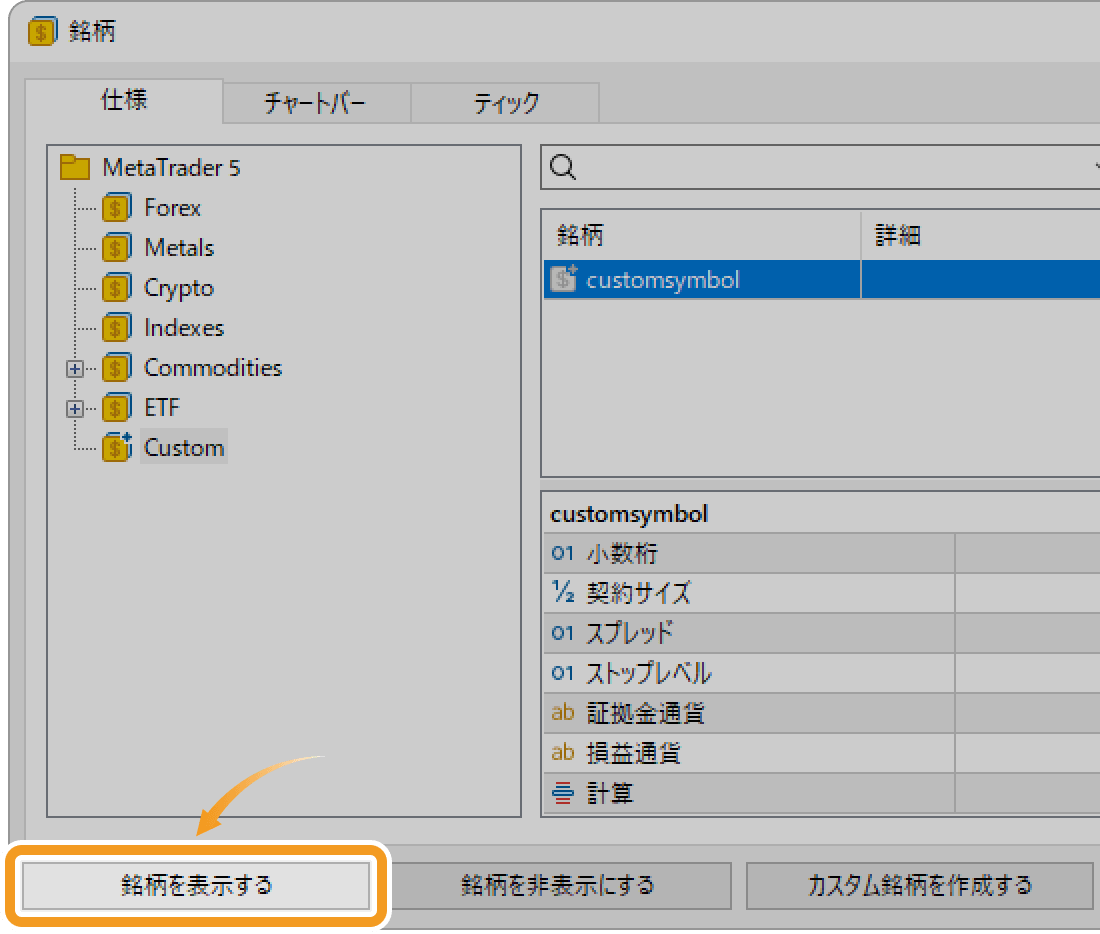Viewport: 1100px width, 934px height.
Task: Open the ティック tab
Action: (505, 103)
